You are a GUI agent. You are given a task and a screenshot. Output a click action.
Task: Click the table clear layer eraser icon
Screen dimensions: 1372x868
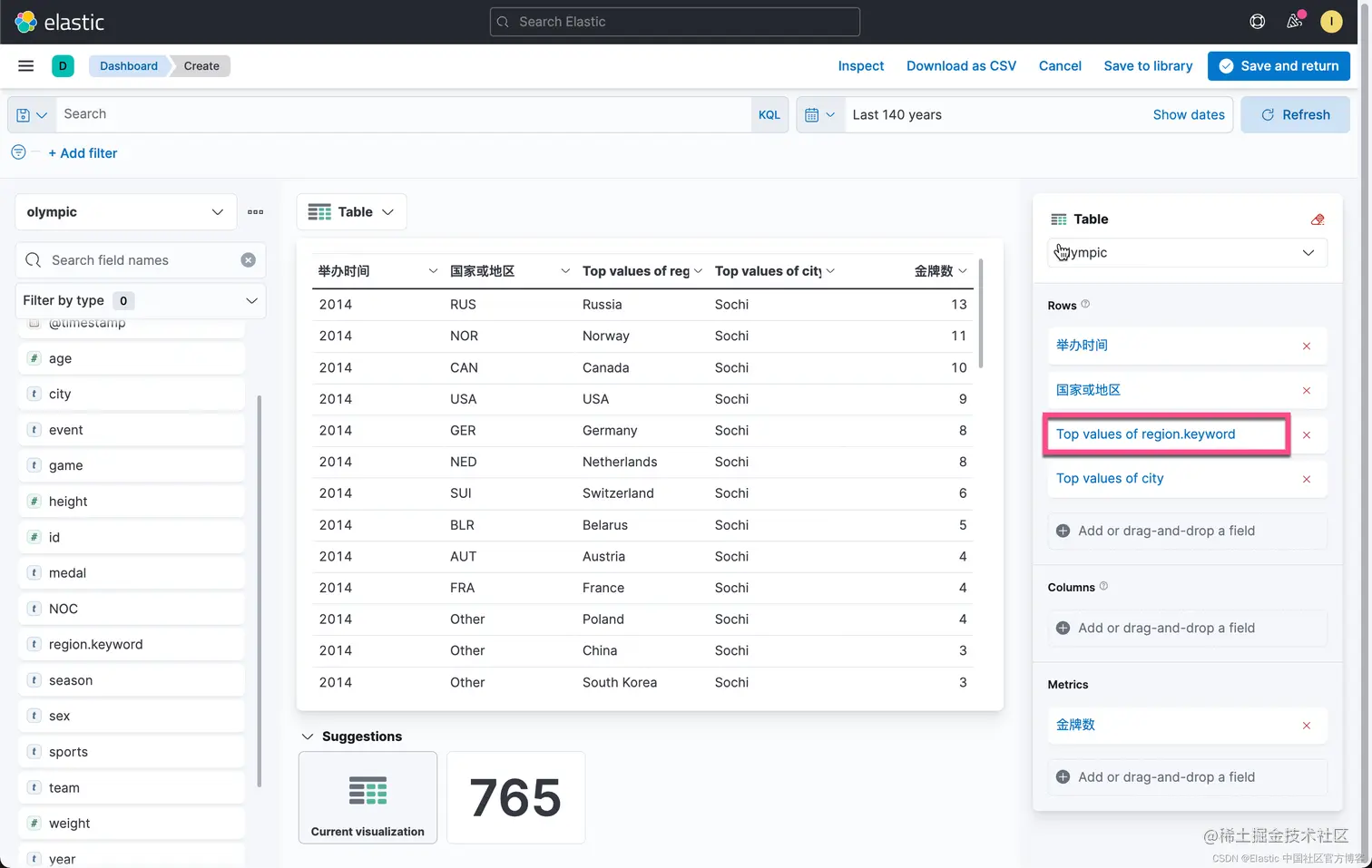point(1318,219)
